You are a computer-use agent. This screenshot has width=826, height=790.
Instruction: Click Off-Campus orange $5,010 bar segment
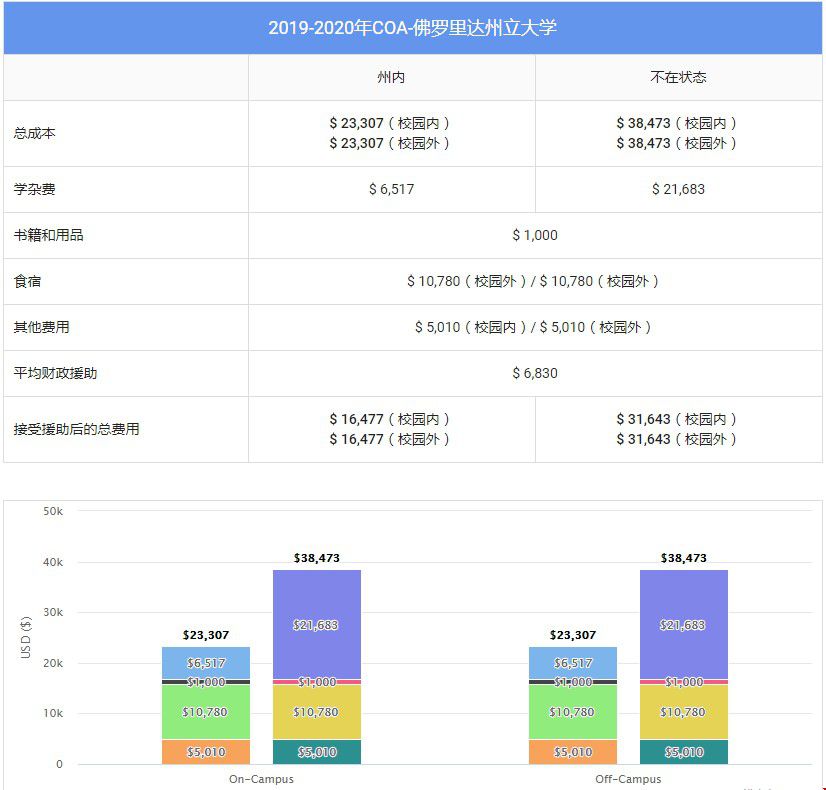pyautogui.click(x=573, y=752)
